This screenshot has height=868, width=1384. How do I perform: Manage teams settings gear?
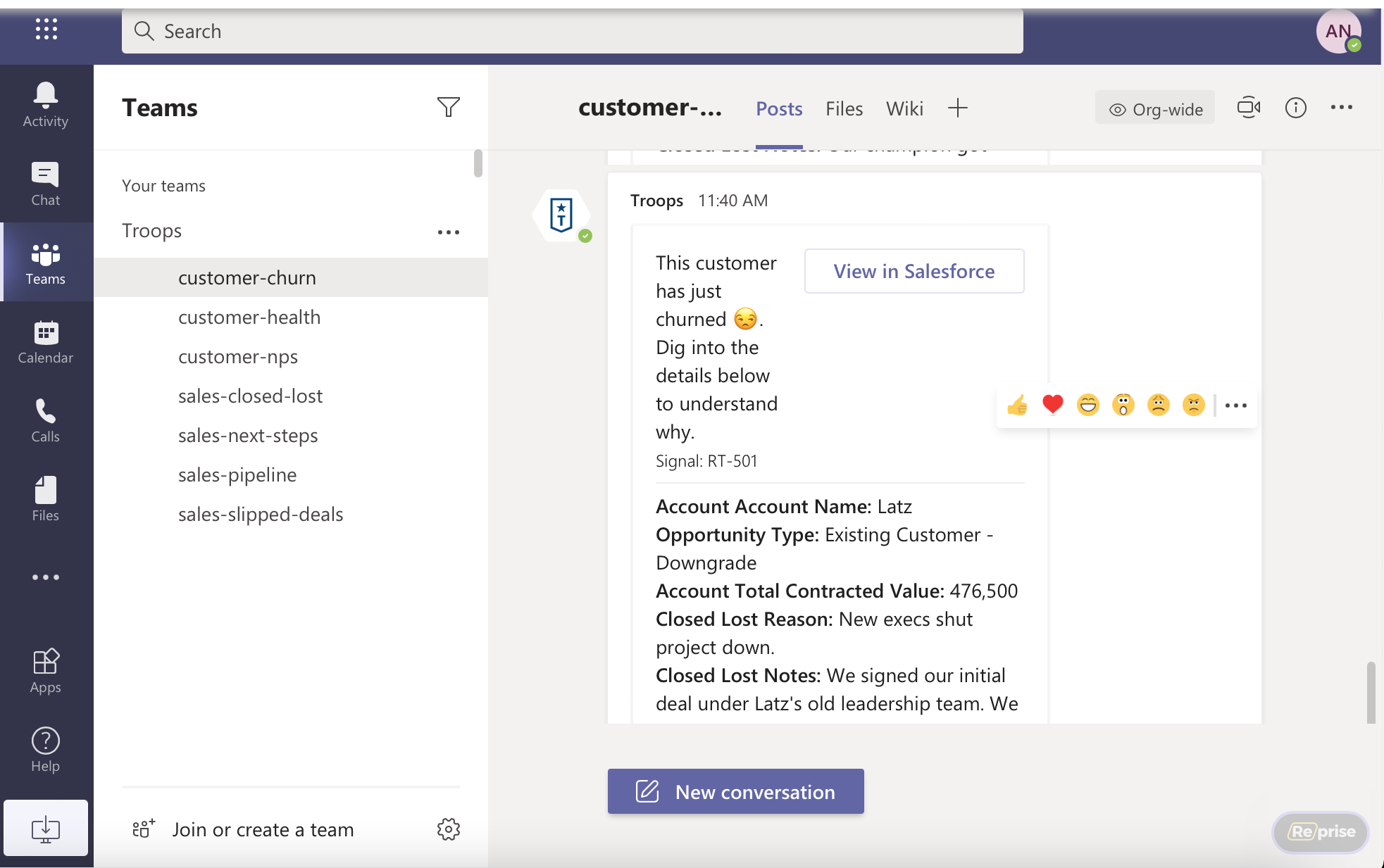449,829
